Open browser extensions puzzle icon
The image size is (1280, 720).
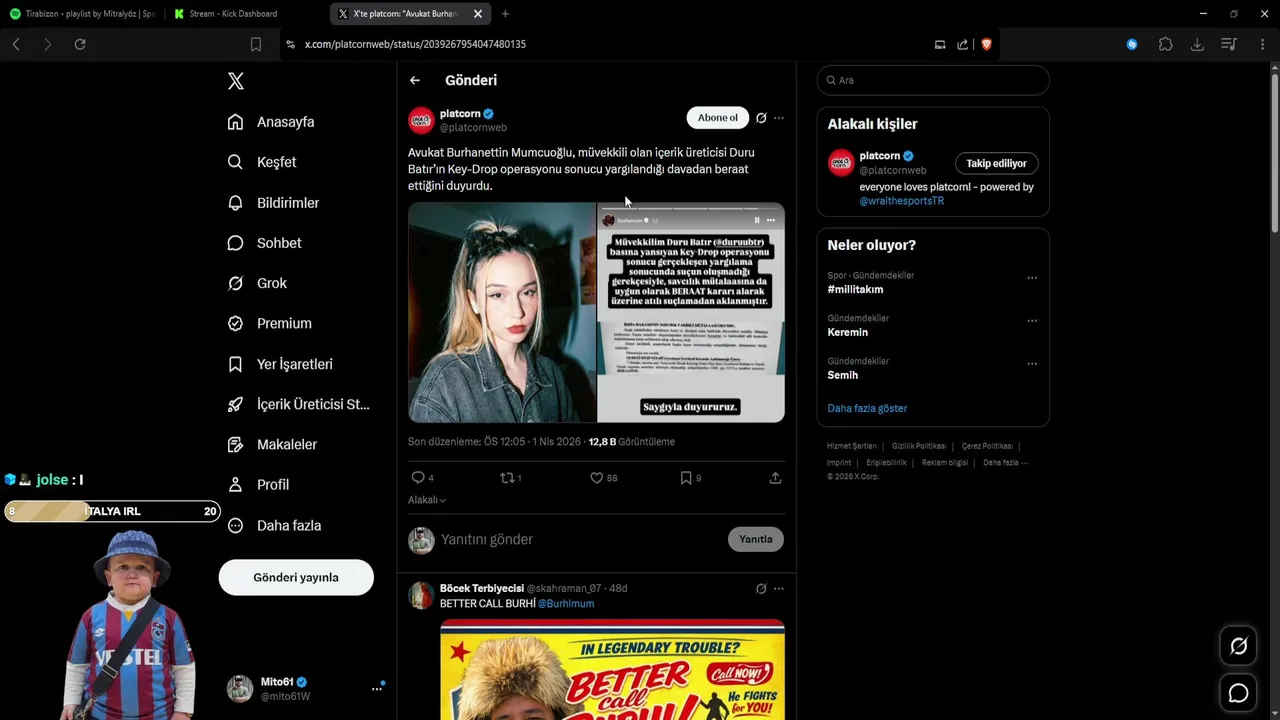click(1165, 44)
